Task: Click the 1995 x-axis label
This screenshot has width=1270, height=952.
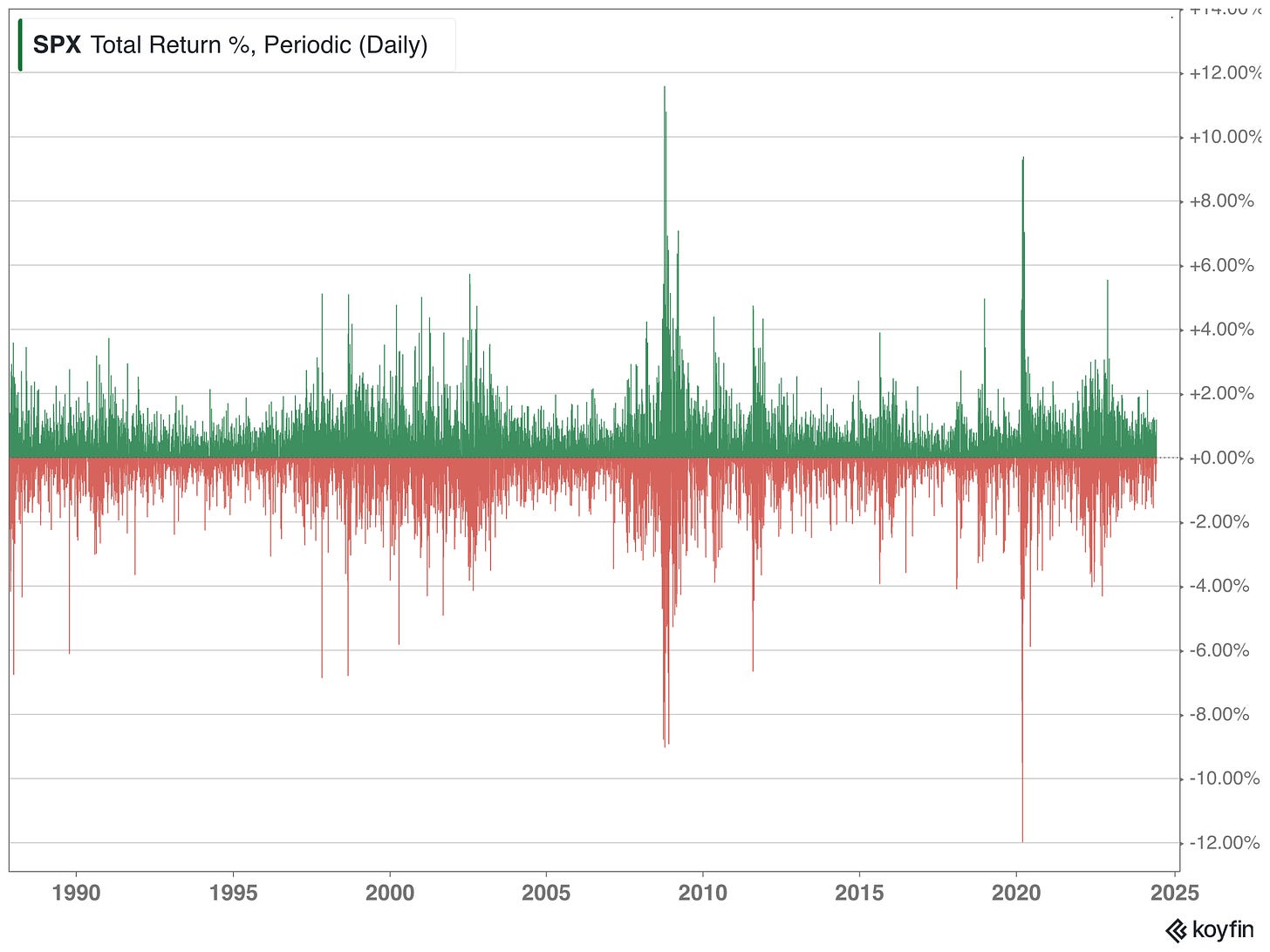Action: pyautogui.click(x=233, y=893)
